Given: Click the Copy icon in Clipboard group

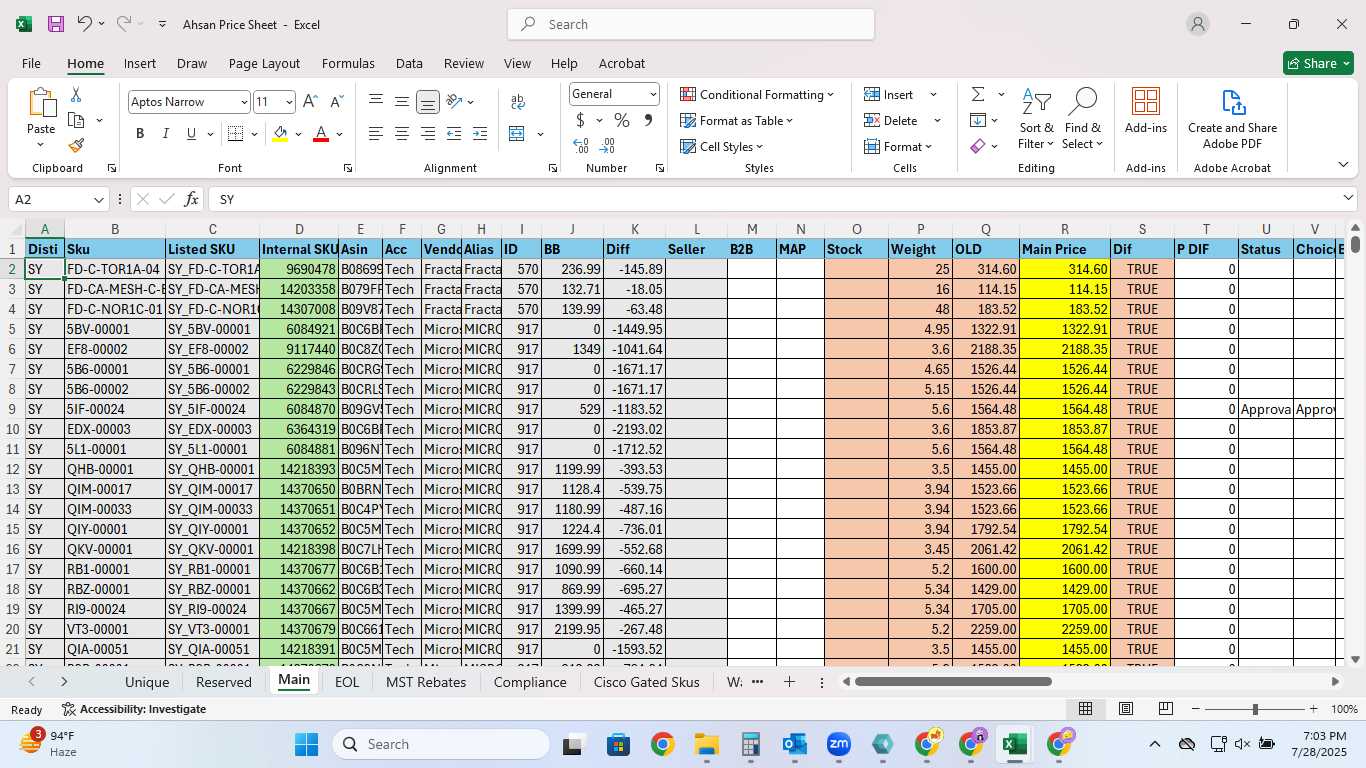Looking at the screenshot, I should pyautogui.click(x=76, y=120).
